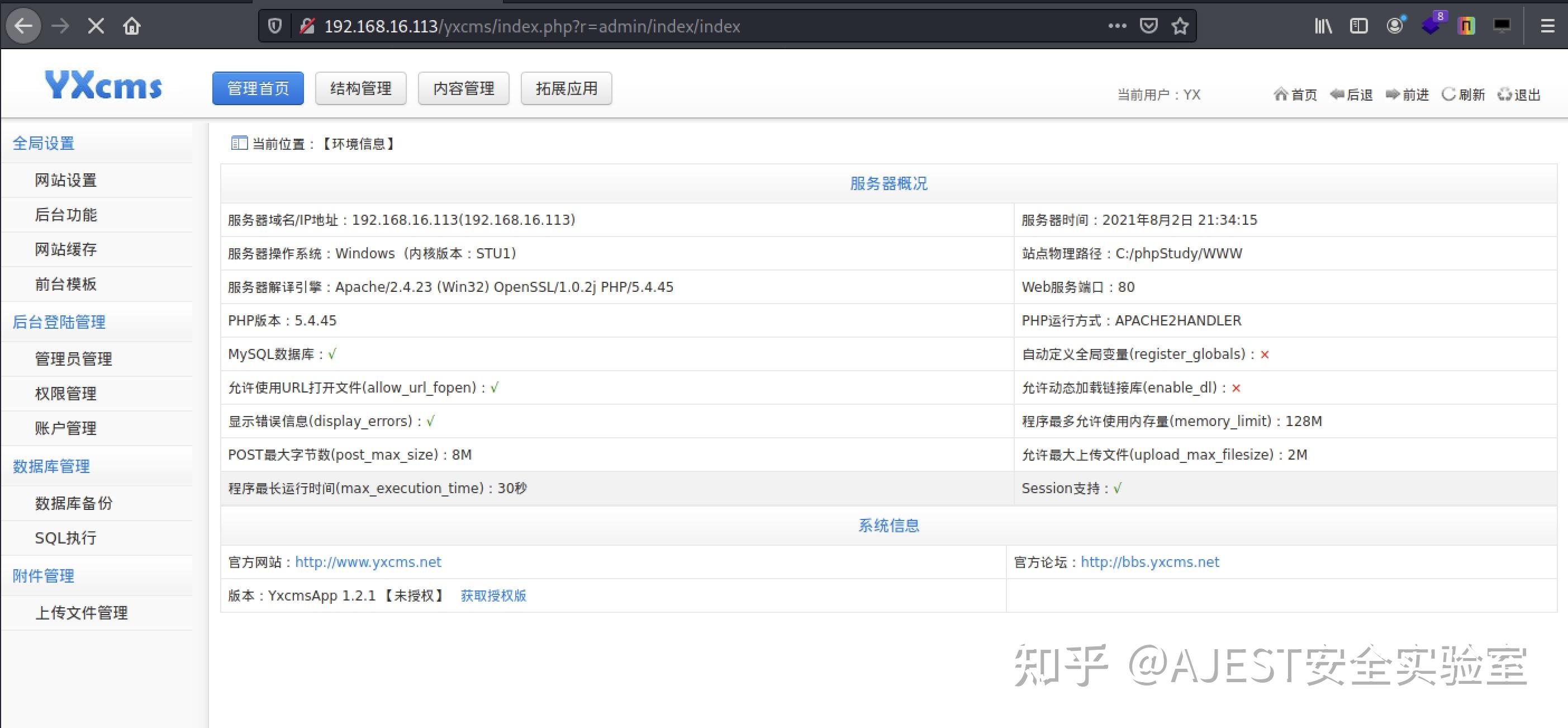This screenshot has height=728, width=1568.
Task: Open Firefox library icon
Action: tap(1323, 26)
